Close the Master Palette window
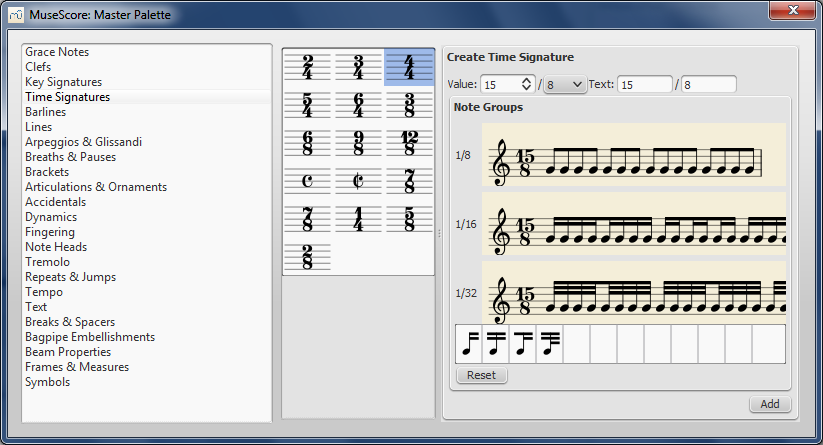The height and width of the screenshot is (445, 823). [x=793, y=10]
